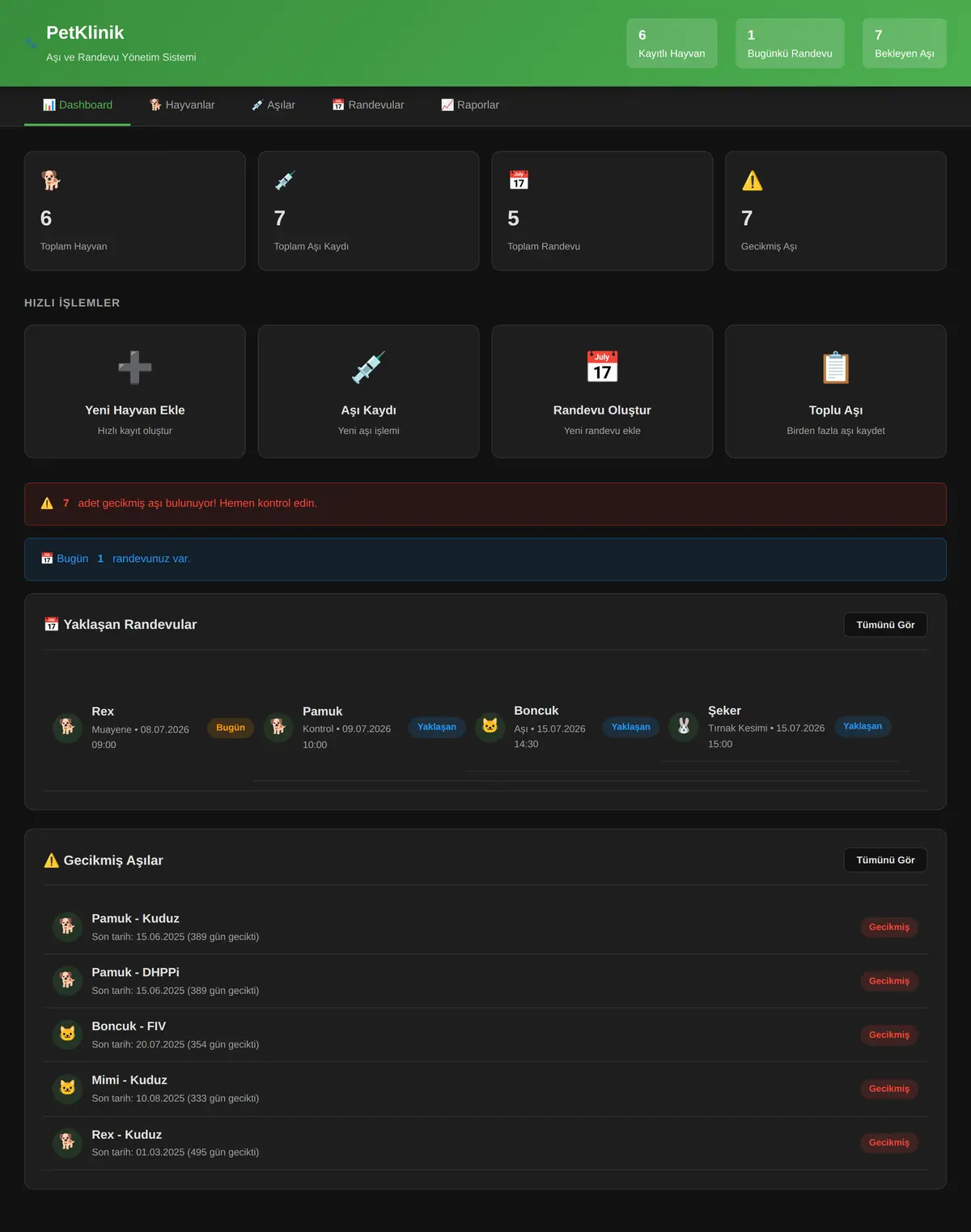Click the Bugün badge on Rex's appointment
971x1232 pixels.
[x=231, y=728]
